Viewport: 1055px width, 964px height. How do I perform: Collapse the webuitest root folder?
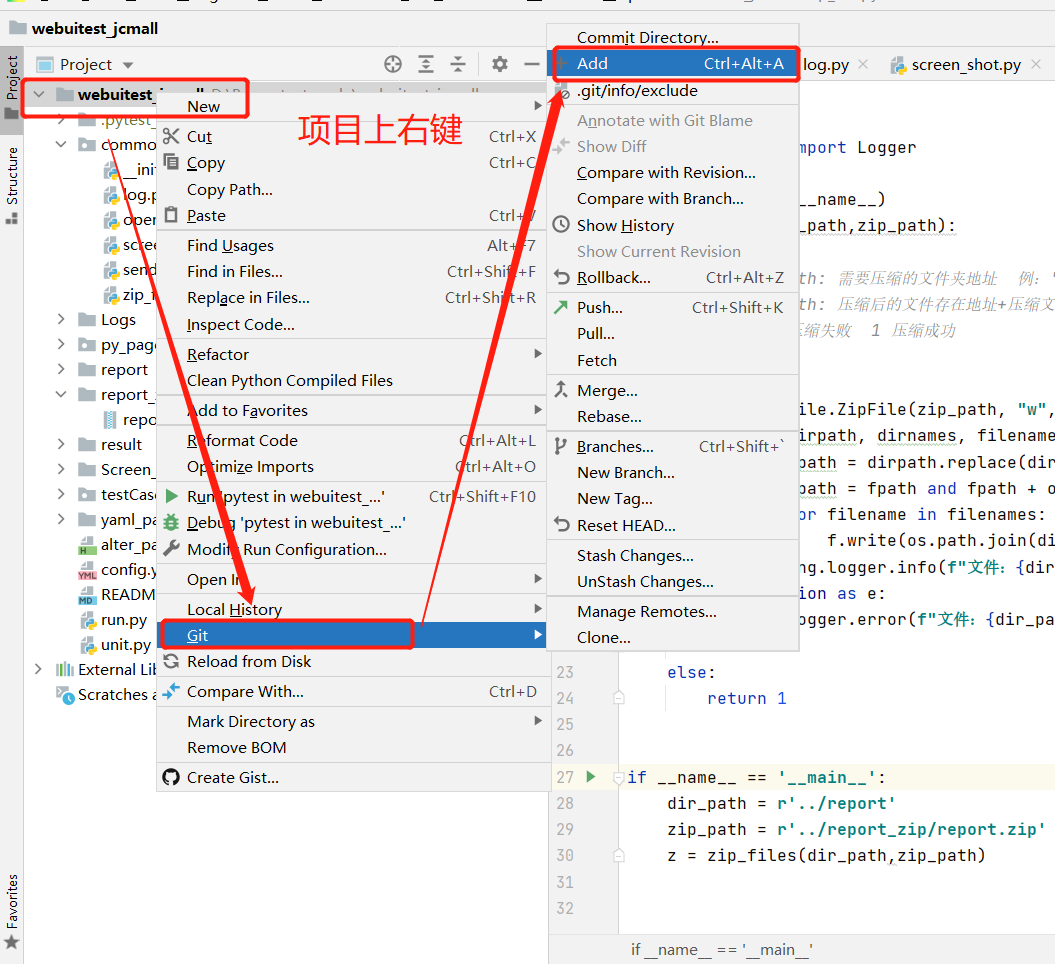pos(39,94)
